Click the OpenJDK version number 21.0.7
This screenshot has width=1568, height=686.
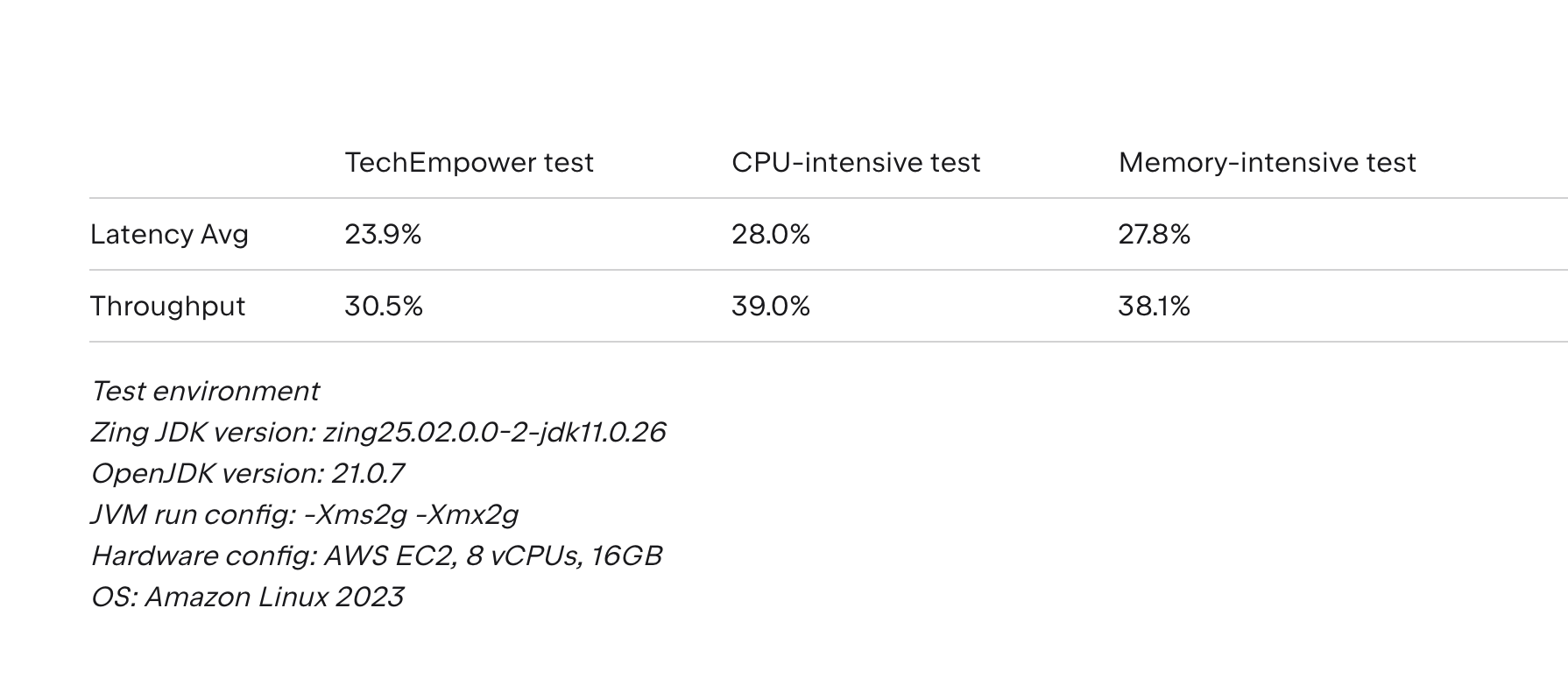pos(367,473)
